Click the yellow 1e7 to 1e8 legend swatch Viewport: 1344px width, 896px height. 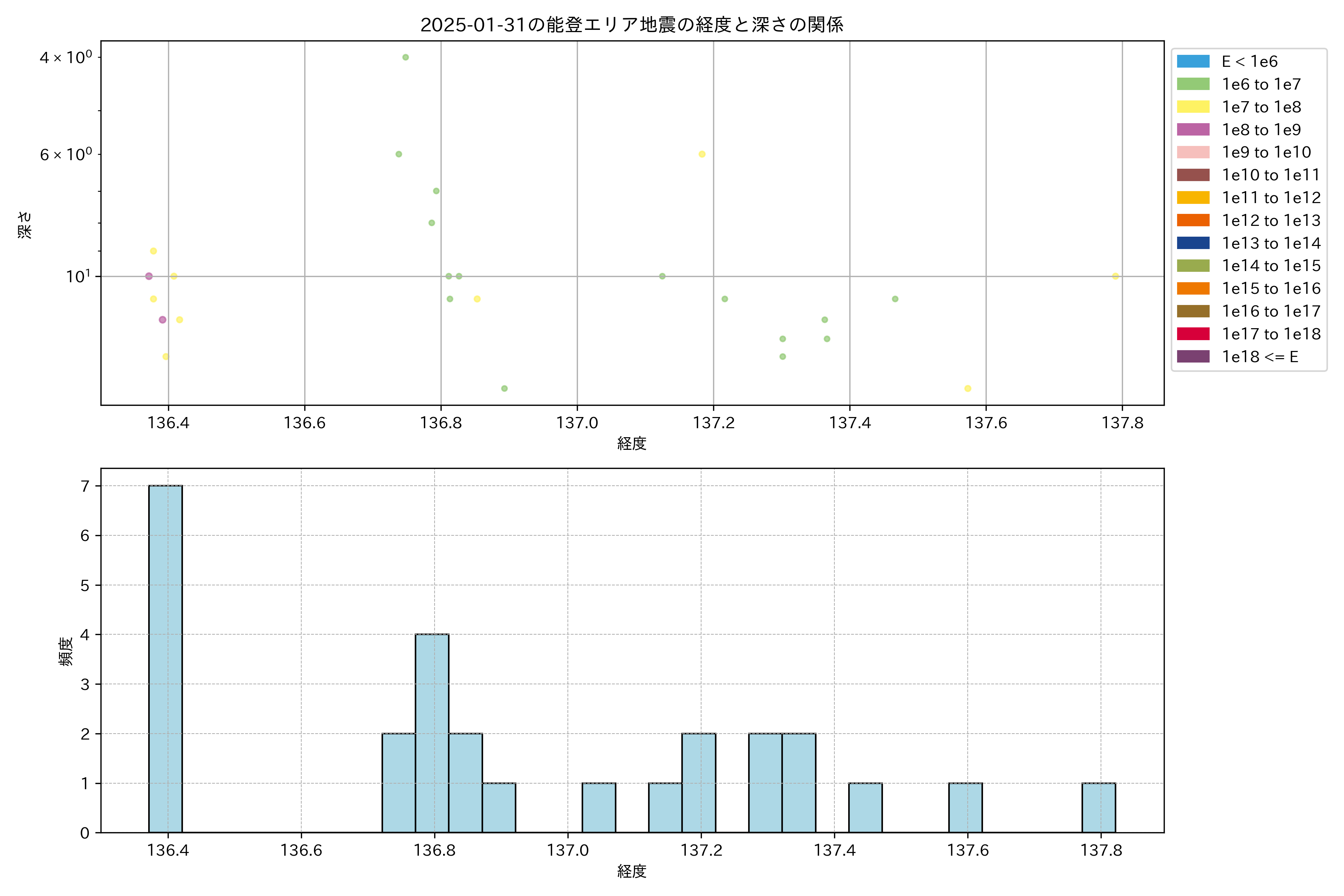click(x=1193, y=107)
